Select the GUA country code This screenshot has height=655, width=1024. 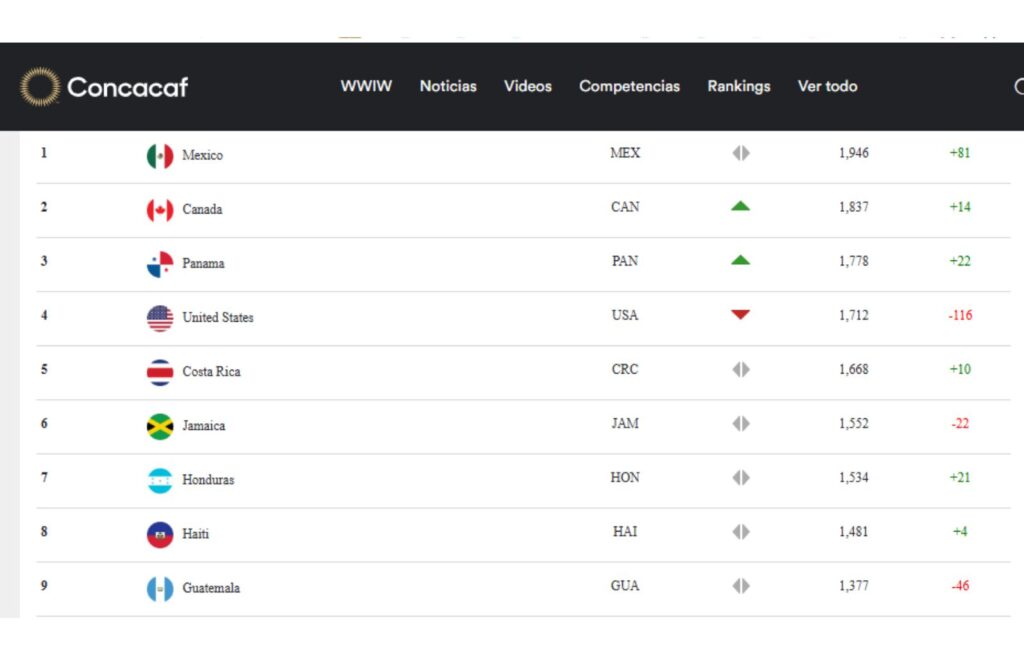tap(625, 586)
